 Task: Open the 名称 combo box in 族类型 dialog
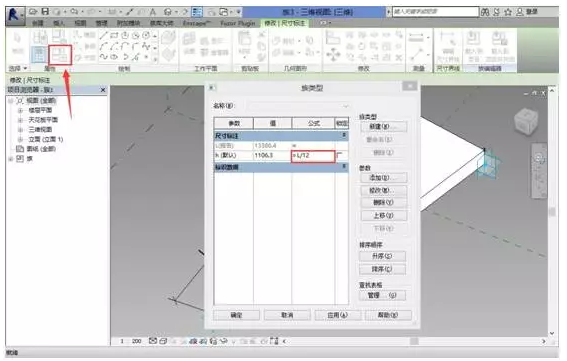(299, 106)
